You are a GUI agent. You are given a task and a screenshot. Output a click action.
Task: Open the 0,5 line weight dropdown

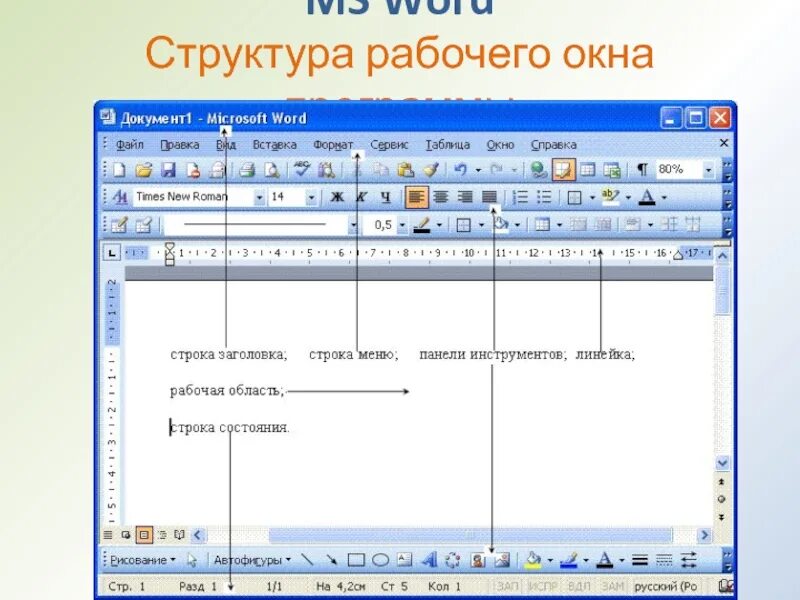403,225
